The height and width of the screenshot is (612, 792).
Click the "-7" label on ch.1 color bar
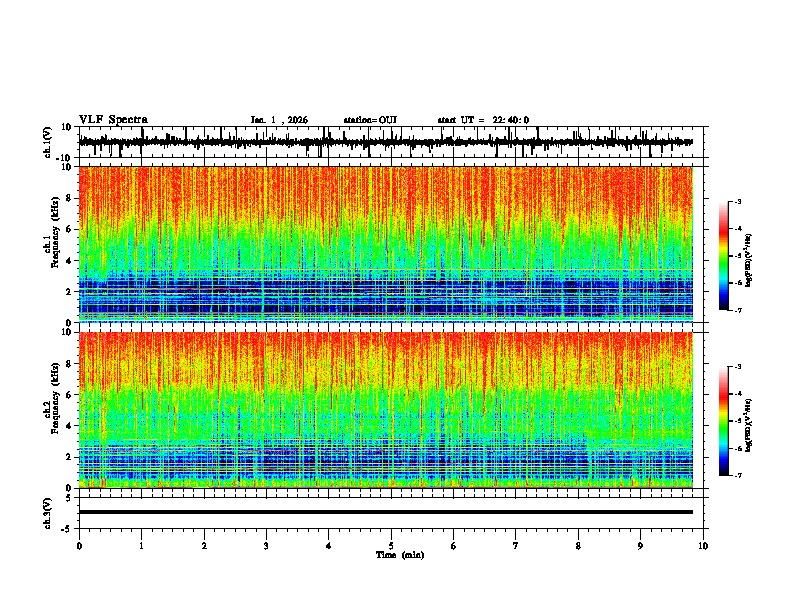point(737,310)
